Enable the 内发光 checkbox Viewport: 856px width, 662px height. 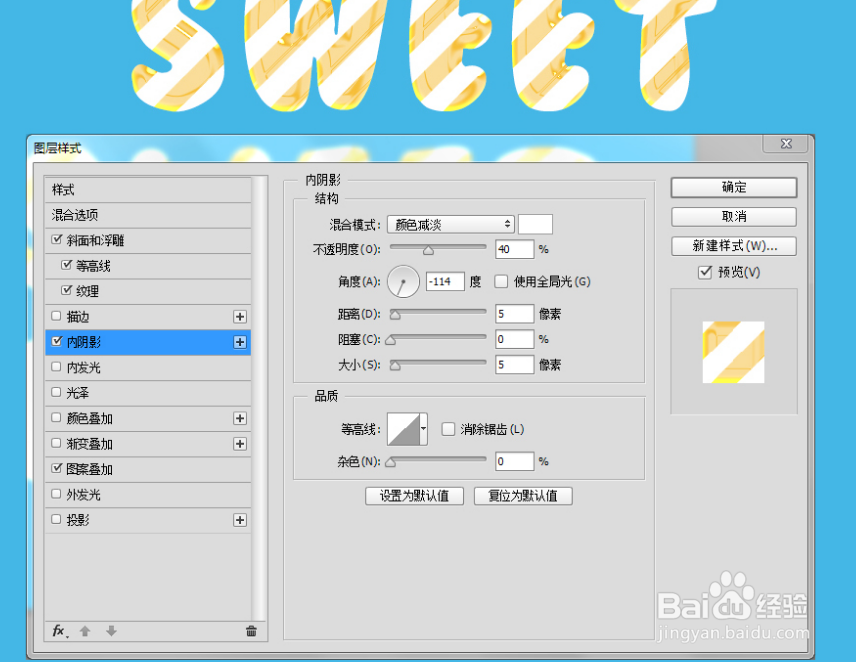click(x=56, y=367)
